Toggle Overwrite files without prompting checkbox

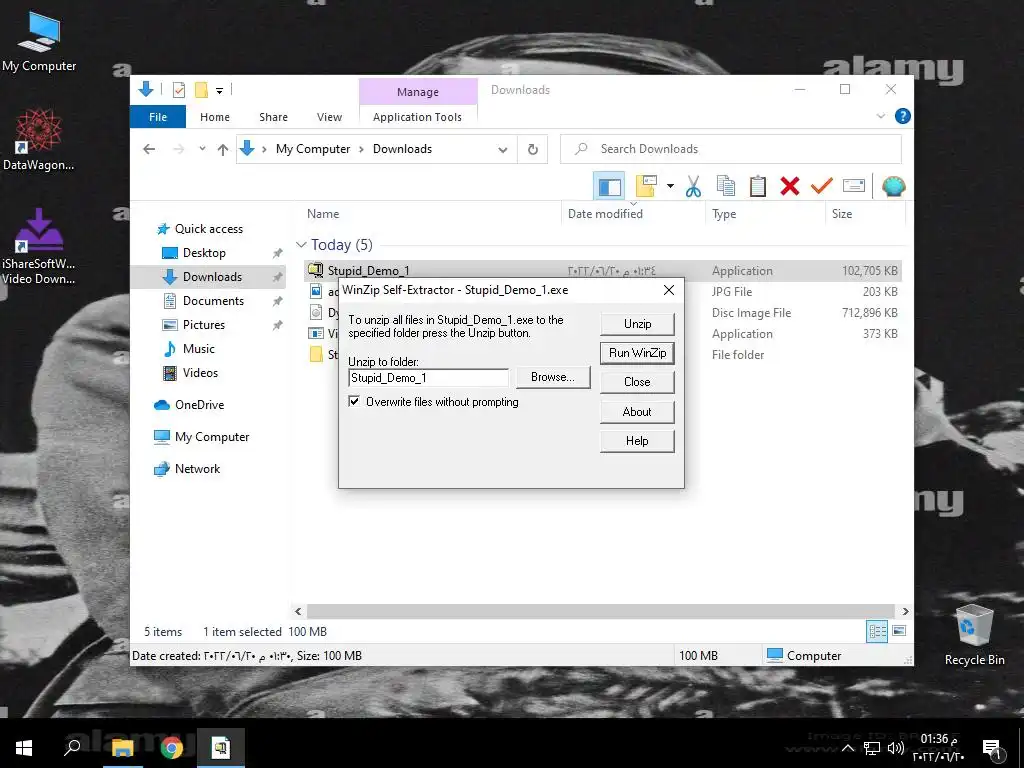tap(354, 402)
